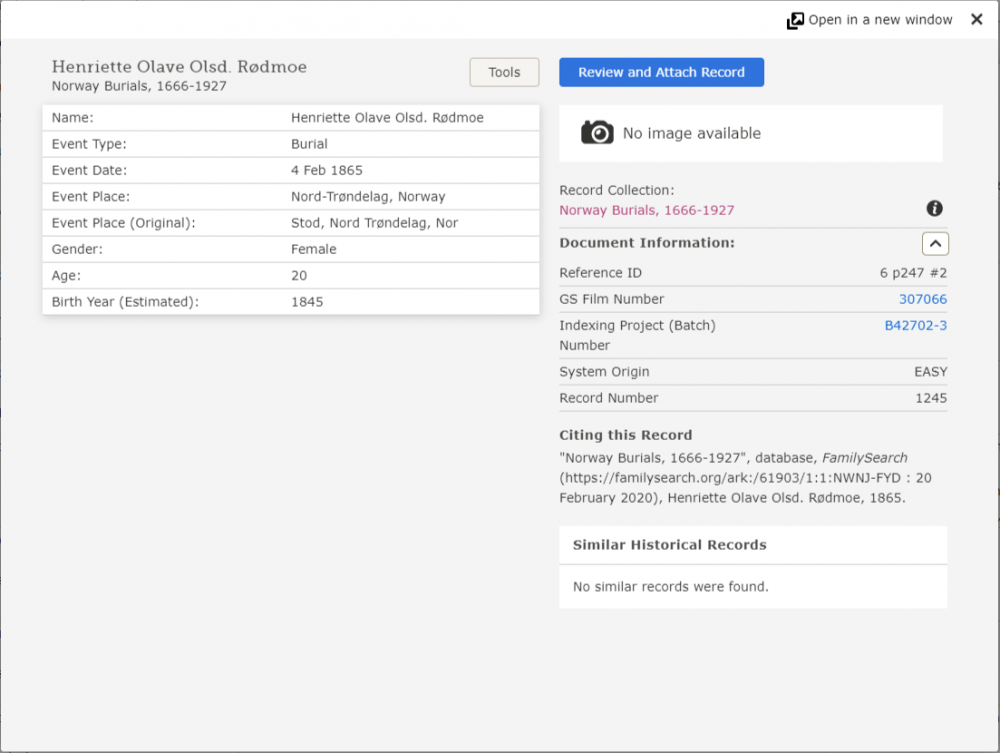Open Norway Burials, 1666-1927 collection link
This screenshot has width=1000, height=753.
[646, 210]
